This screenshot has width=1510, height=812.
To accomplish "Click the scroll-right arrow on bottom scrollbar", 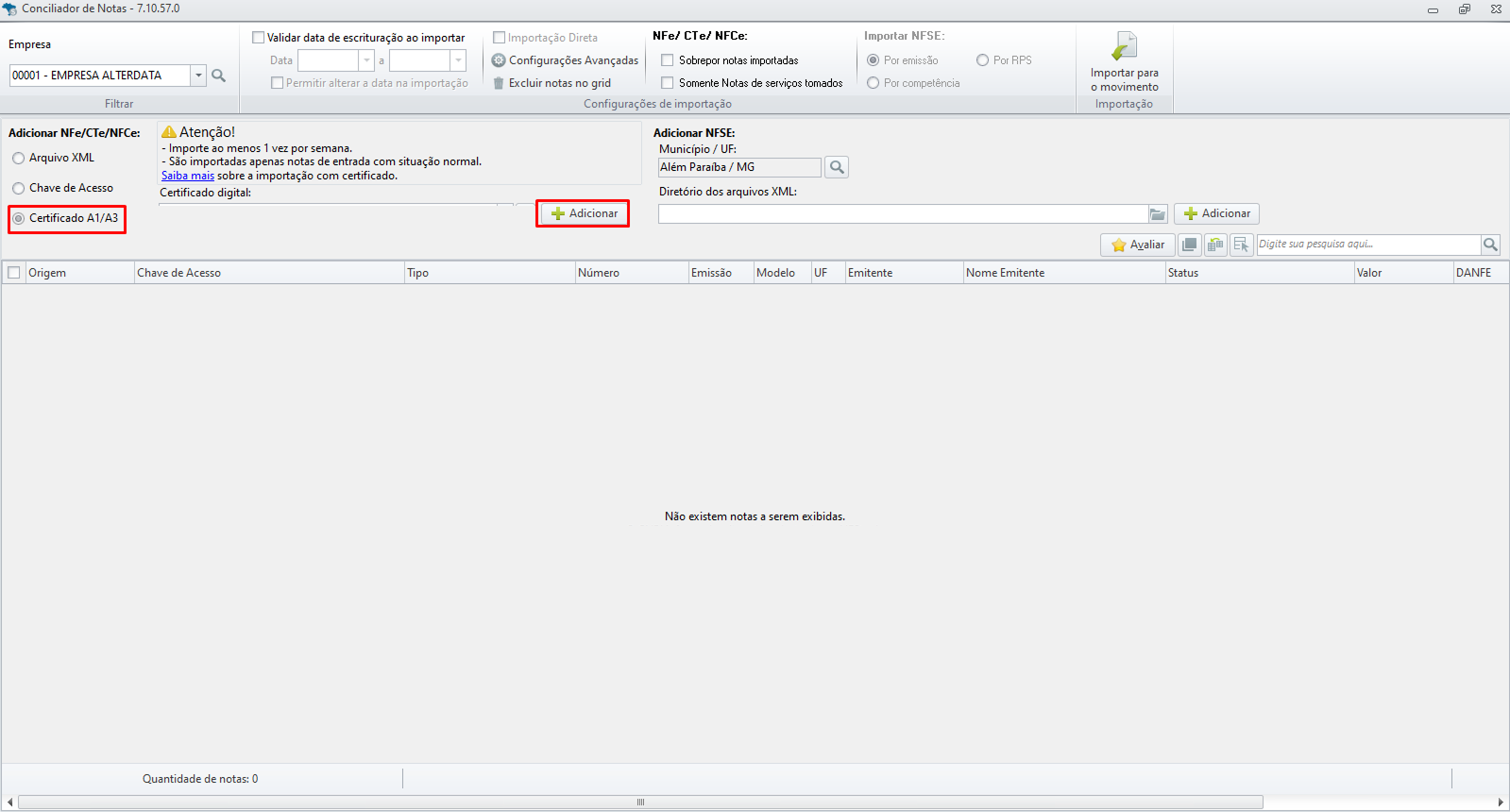I will coord(1500,803).
